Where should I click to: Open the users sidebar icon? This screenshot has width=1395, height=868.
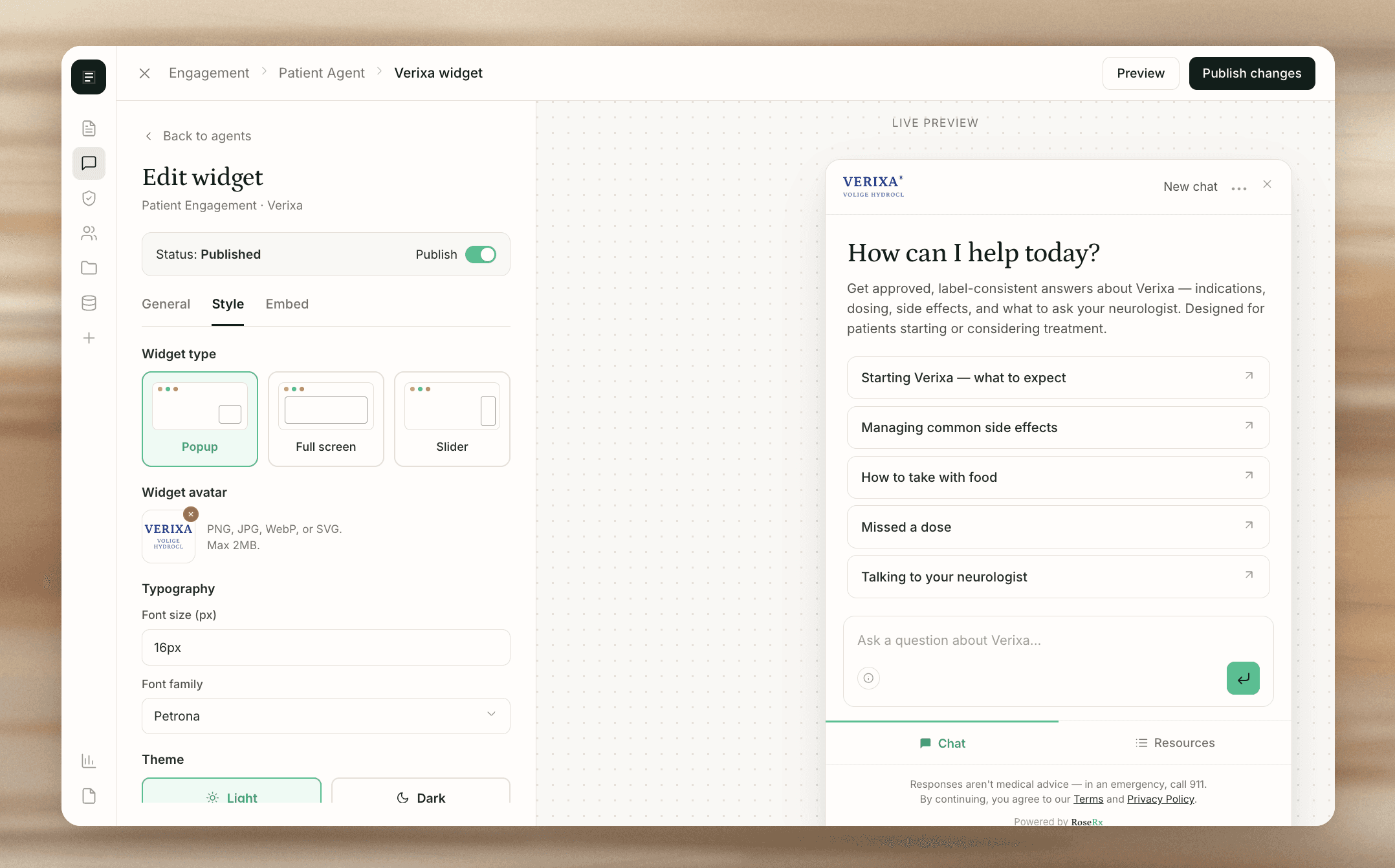(89, 233)
